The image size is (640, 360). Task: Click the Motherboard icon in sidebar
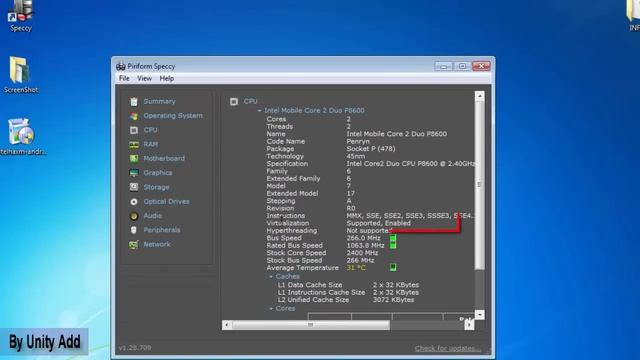pyautogui.click(x=133, y=159)
